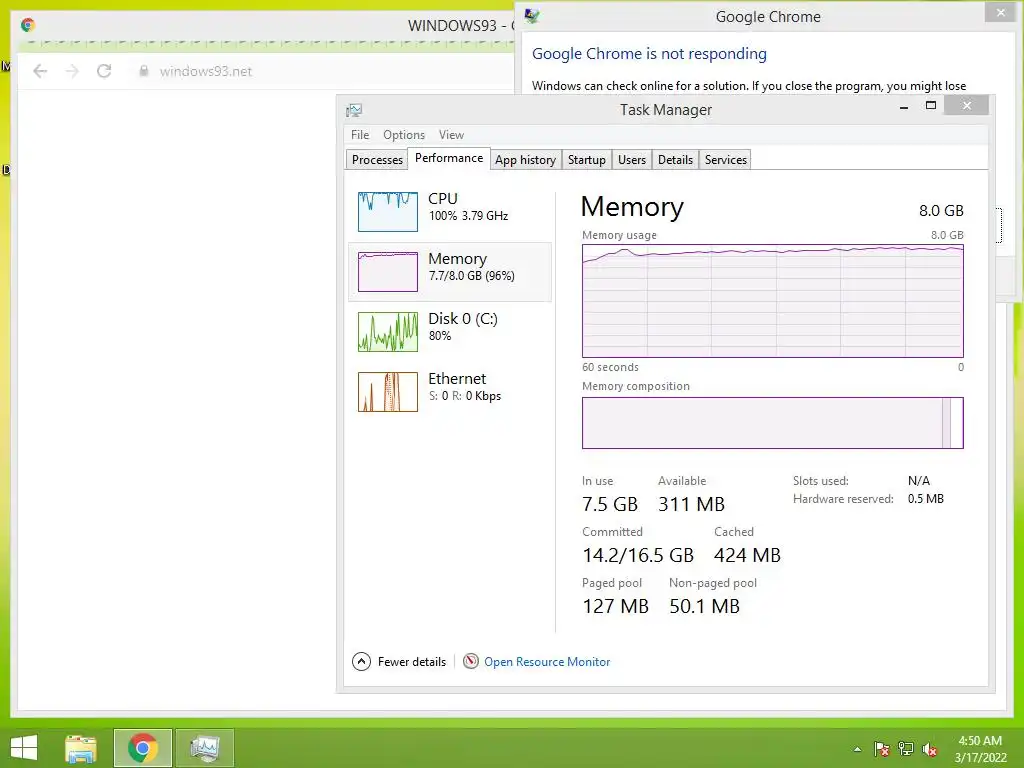Open the Windows Start button
This screenshot has height=768, width=1024.
click(x=24, y=748)
